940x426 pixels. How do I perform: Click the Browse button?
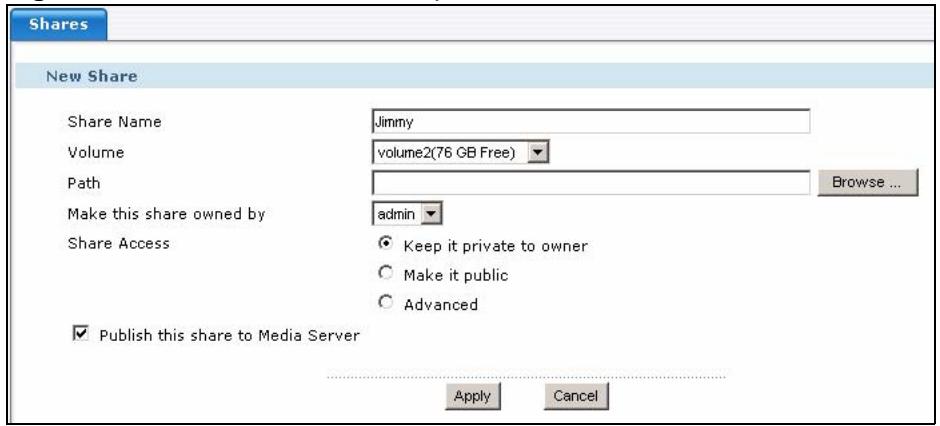[867, 183]
